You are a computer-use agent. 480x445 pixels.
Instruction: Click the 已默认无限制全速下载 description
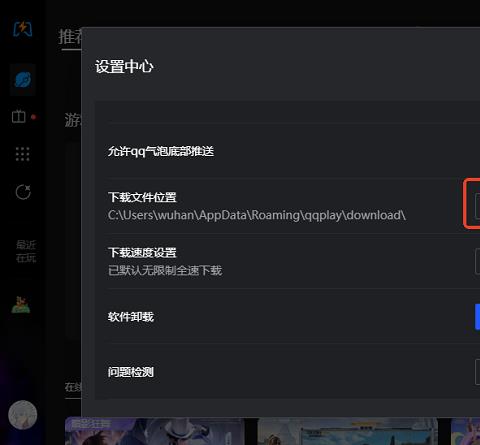[x=165, y=270]
